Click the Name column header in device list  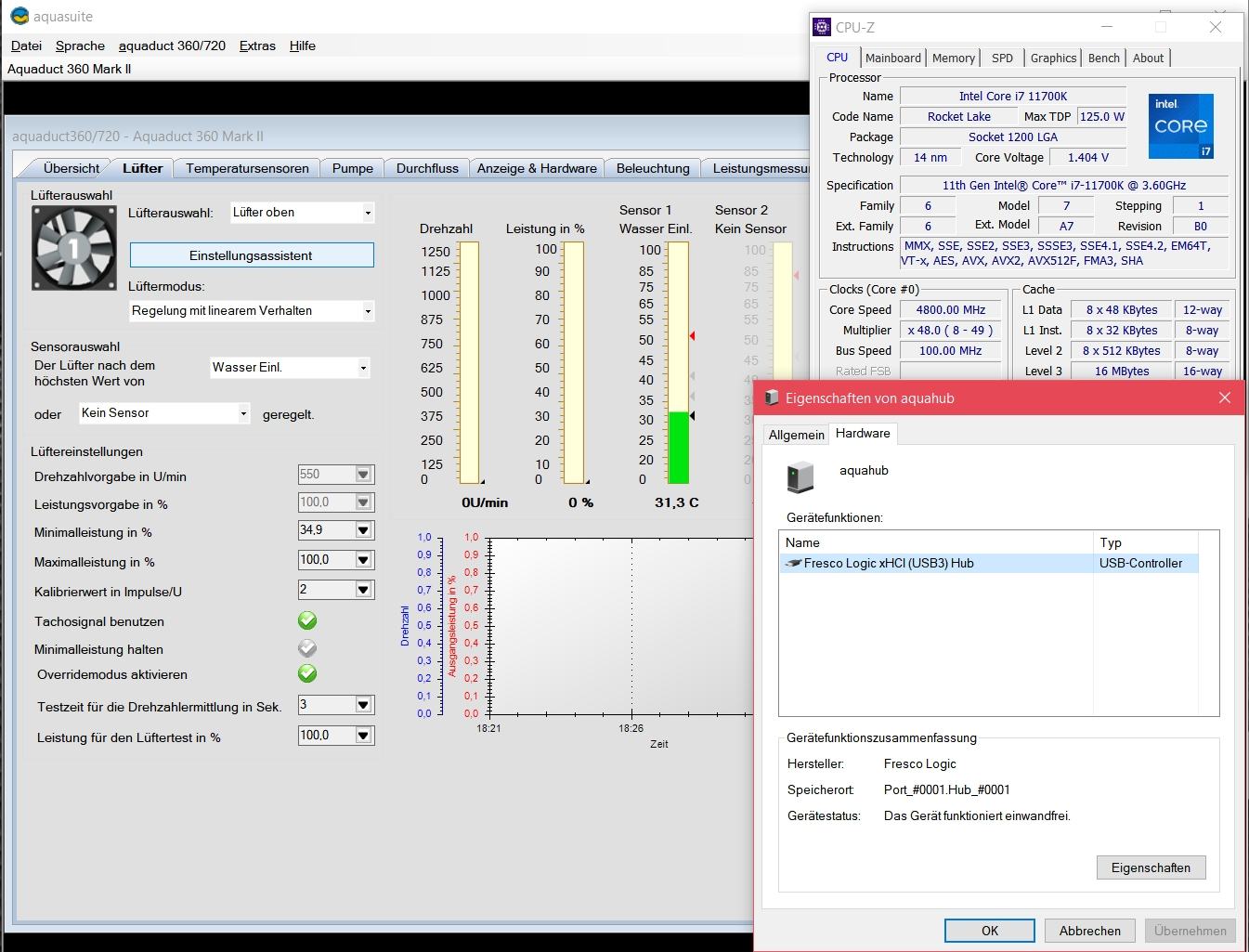tap(936, 542)
